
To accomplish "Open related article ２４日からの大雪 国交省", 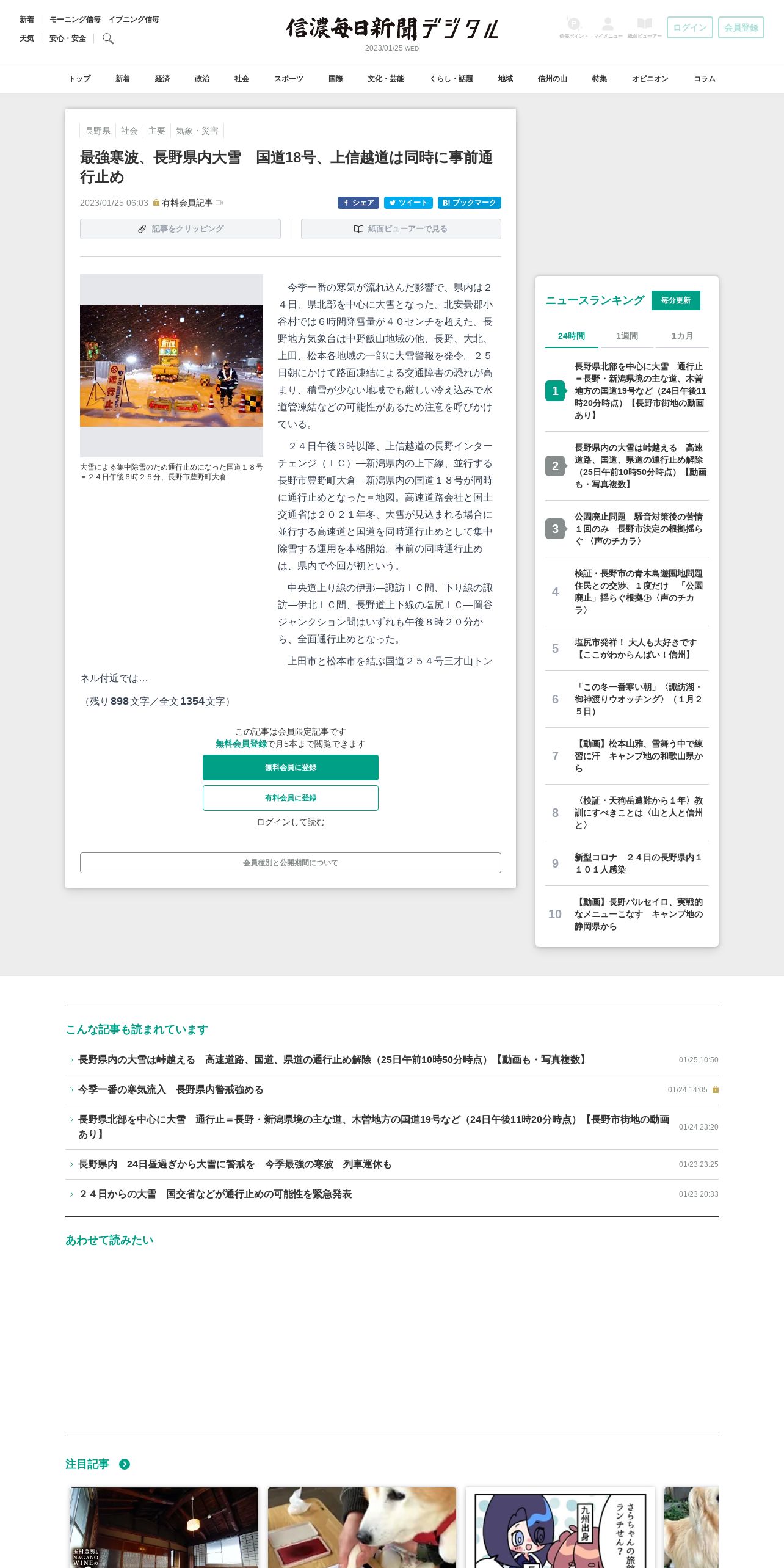I will 216,1194.
